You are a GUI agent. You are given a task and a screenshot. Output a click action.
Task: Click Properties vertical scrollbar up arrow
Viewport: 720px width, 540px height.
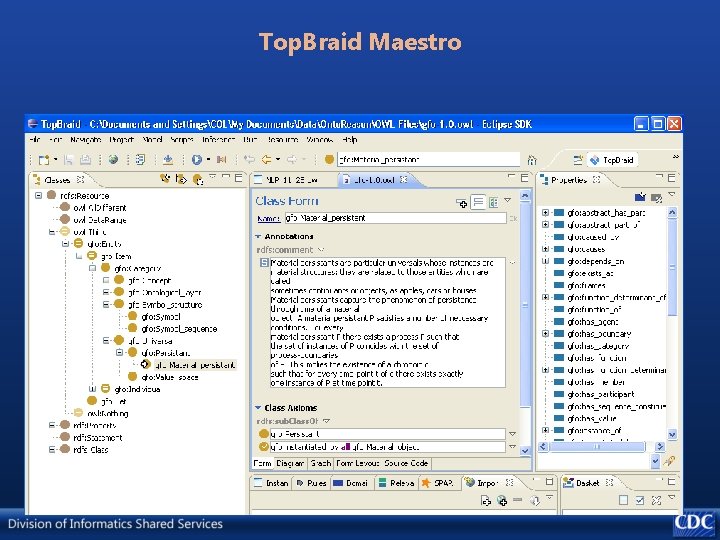671,212
